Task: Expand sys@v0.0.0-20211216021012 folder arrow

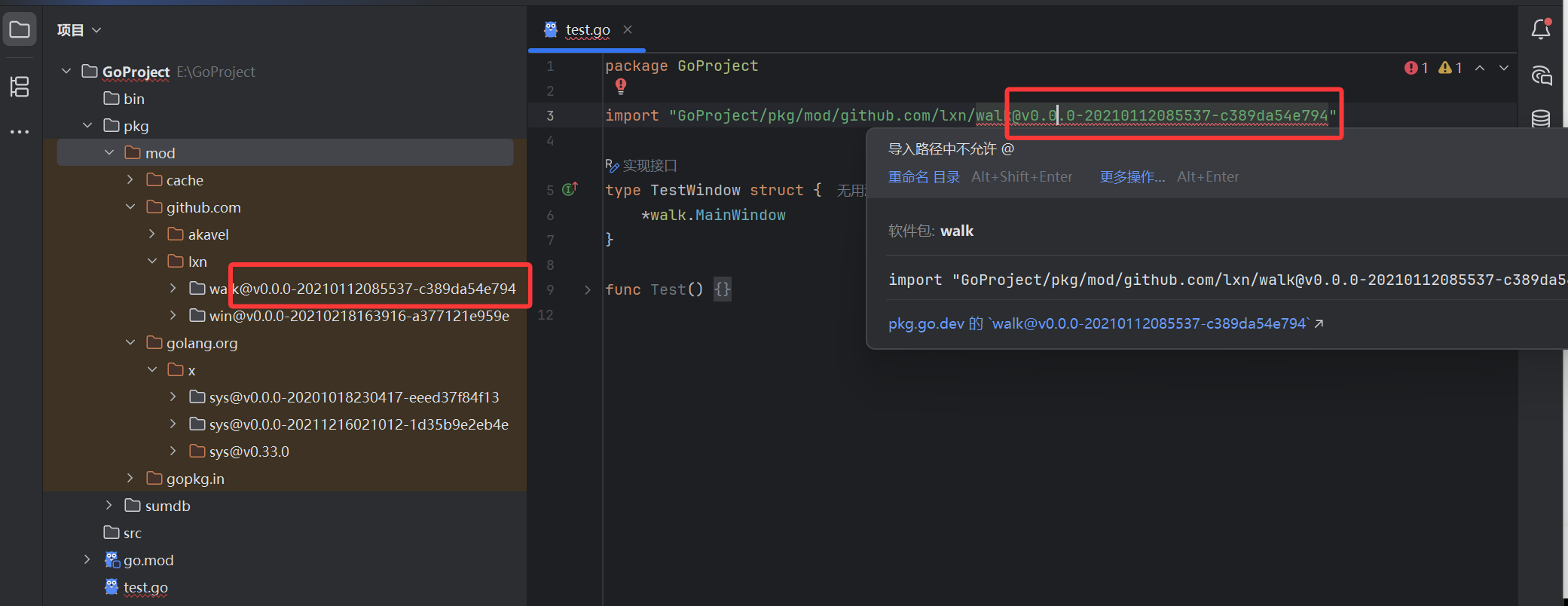Action: coord(173,424)
